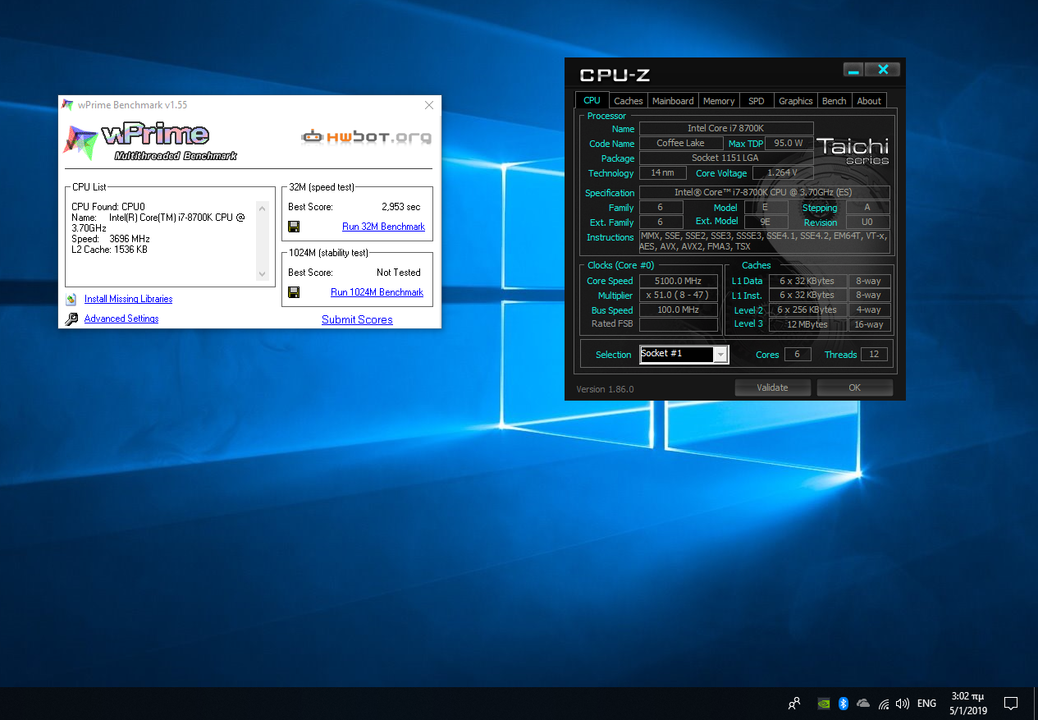The width and height of the screenshot is (1038, 720).
Task: Click the "6 x 256 KBytes" Level 2 value
Action: [807, 310]
